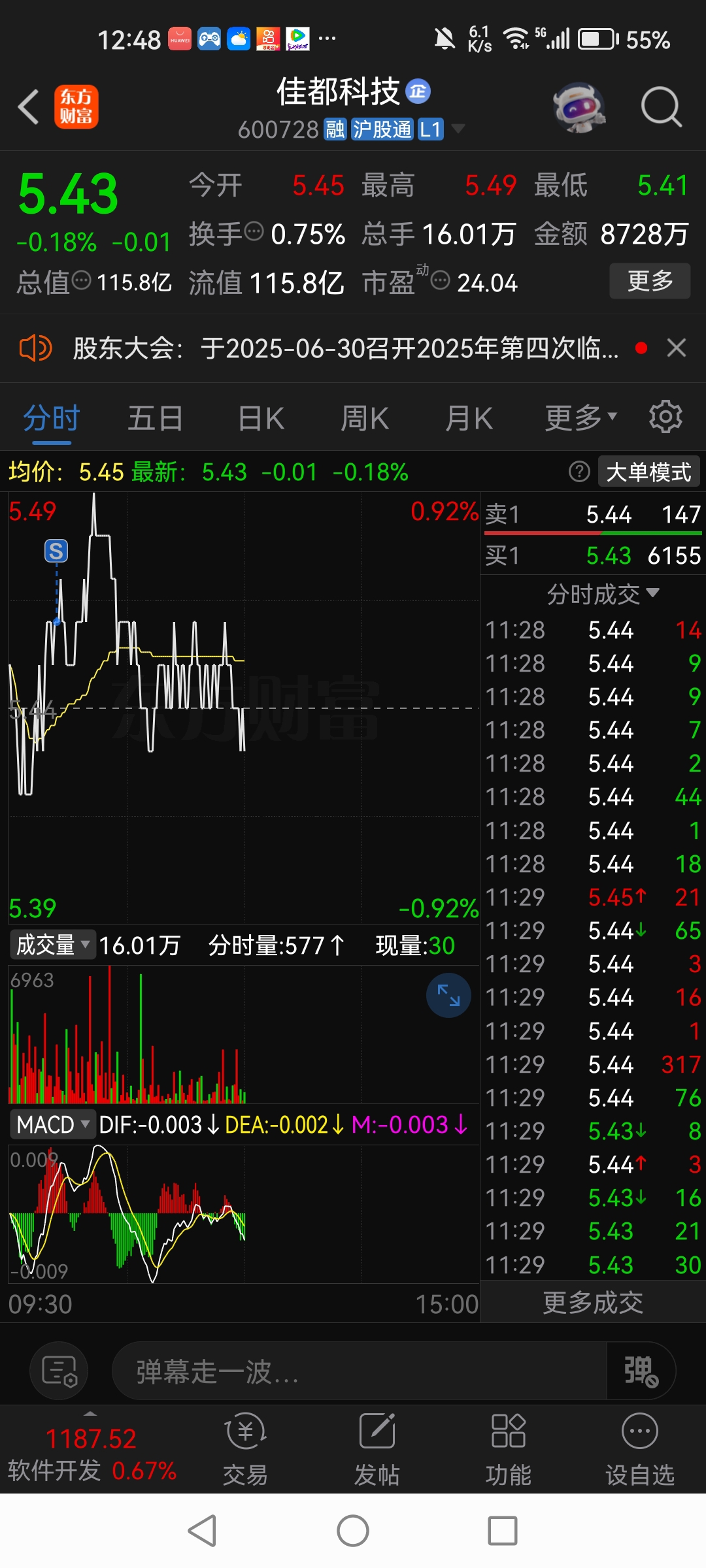Tap the 佳都科技 stock title
Image resolution: width=706 pixels, height=1568 pixels.
pos(338,91)
